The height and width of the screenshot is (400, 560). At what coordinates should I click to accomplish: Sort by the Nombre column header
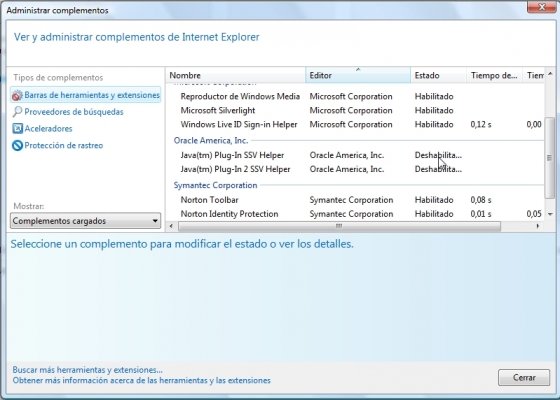click(x=236, y=75)
